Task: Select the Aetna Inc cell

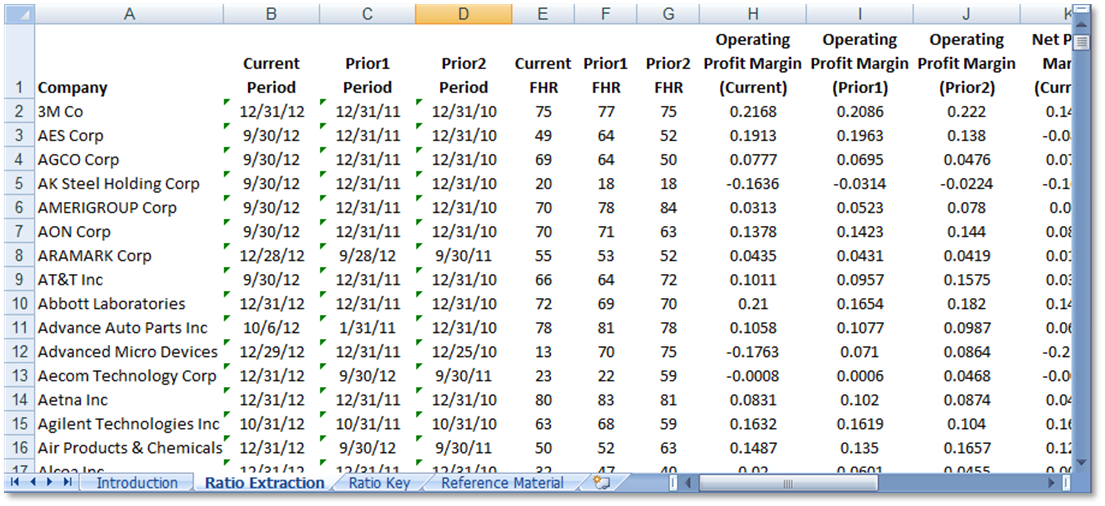Action: (129, 399)
